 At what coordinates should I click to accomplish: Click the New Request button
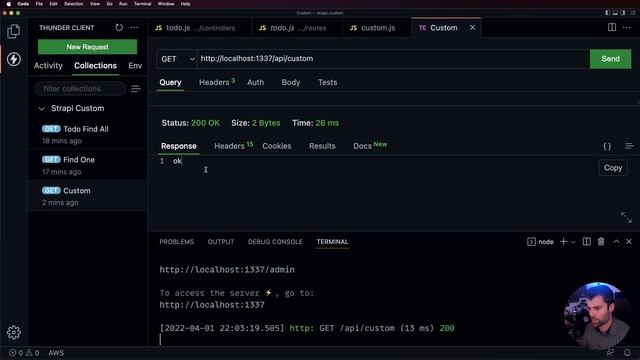[87, 47]
